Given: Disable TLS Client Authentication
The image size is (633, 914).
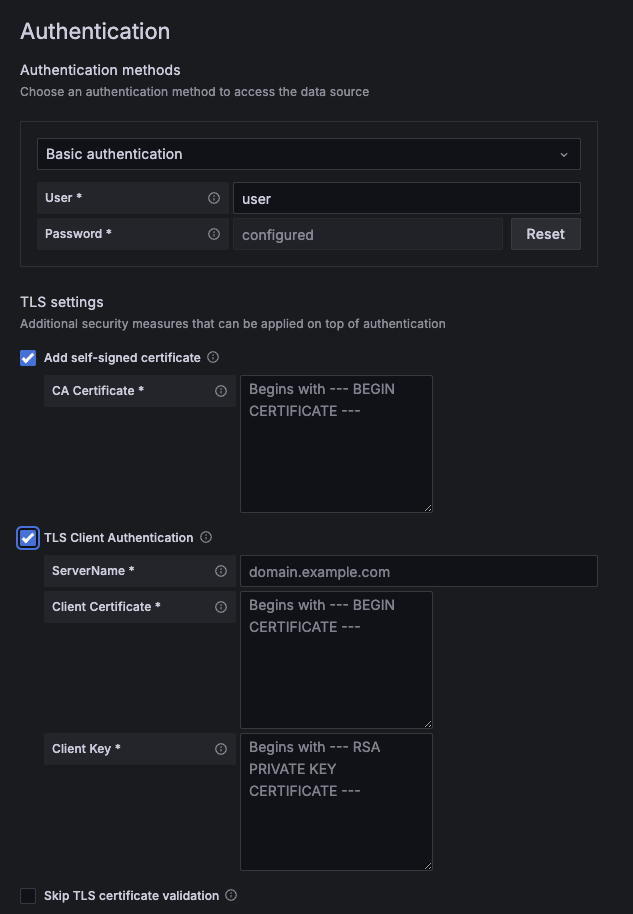Looking at the screenshot, I should coord(27,537).
